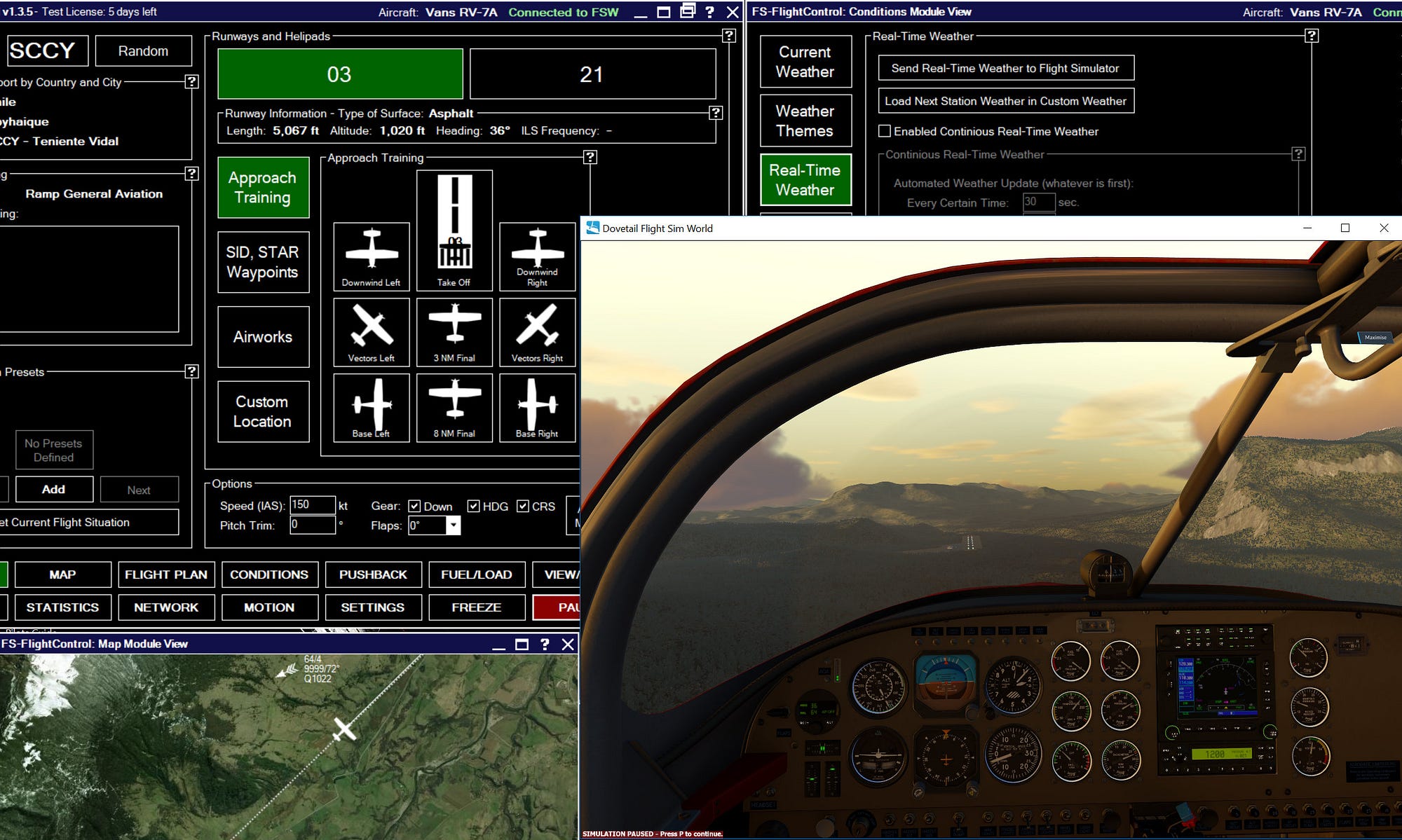This screenshot has width=1402, height=840.
Task: Select the Downwind Left approach icon
Action: click(x=371, y=256)
